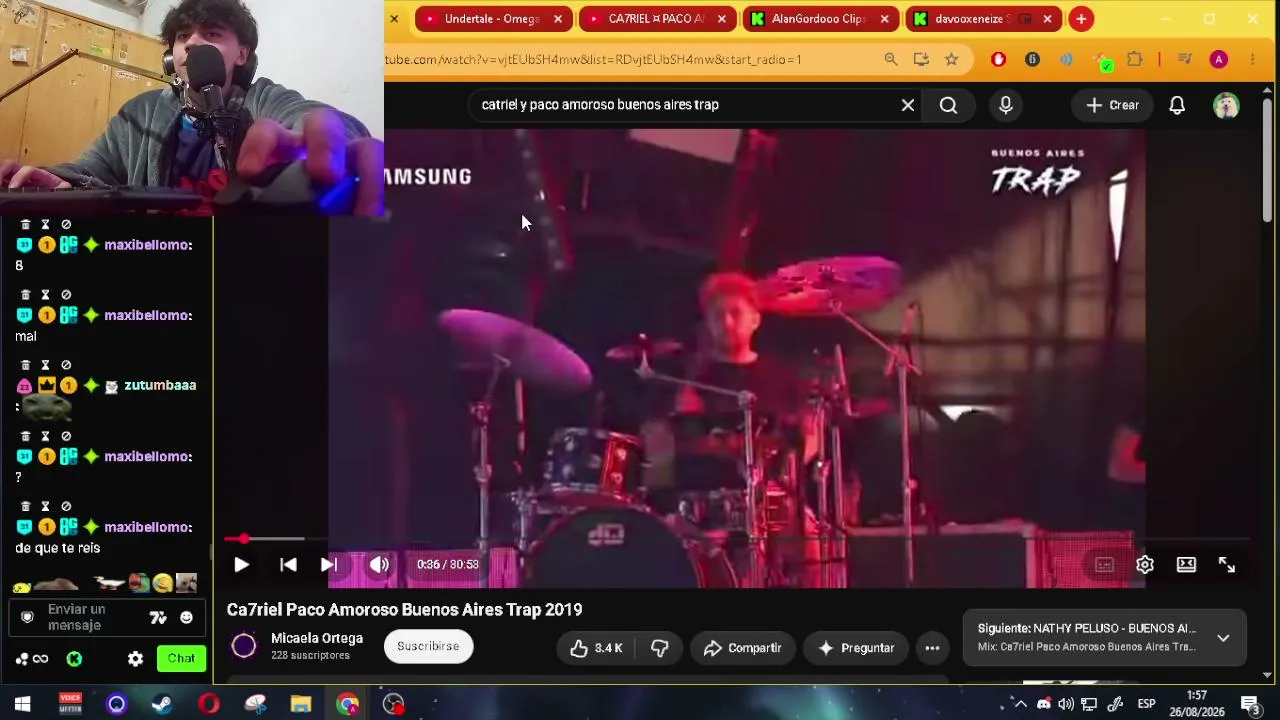The width and height of the screenshot is (1280, 720).
Task: Open the media control toolbar icon
Action: pyautogui.click(x=1186, y=60)
